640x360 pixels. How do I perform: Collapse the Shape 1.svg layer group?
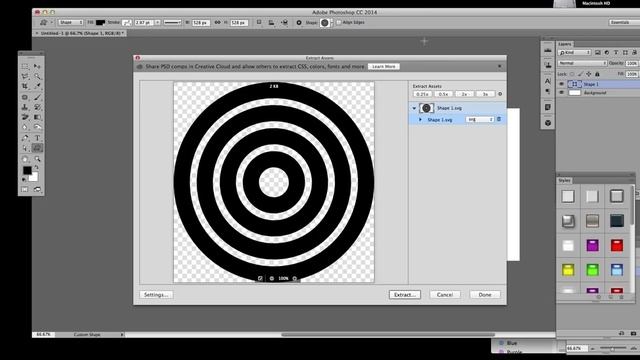[x=414, y=108]
